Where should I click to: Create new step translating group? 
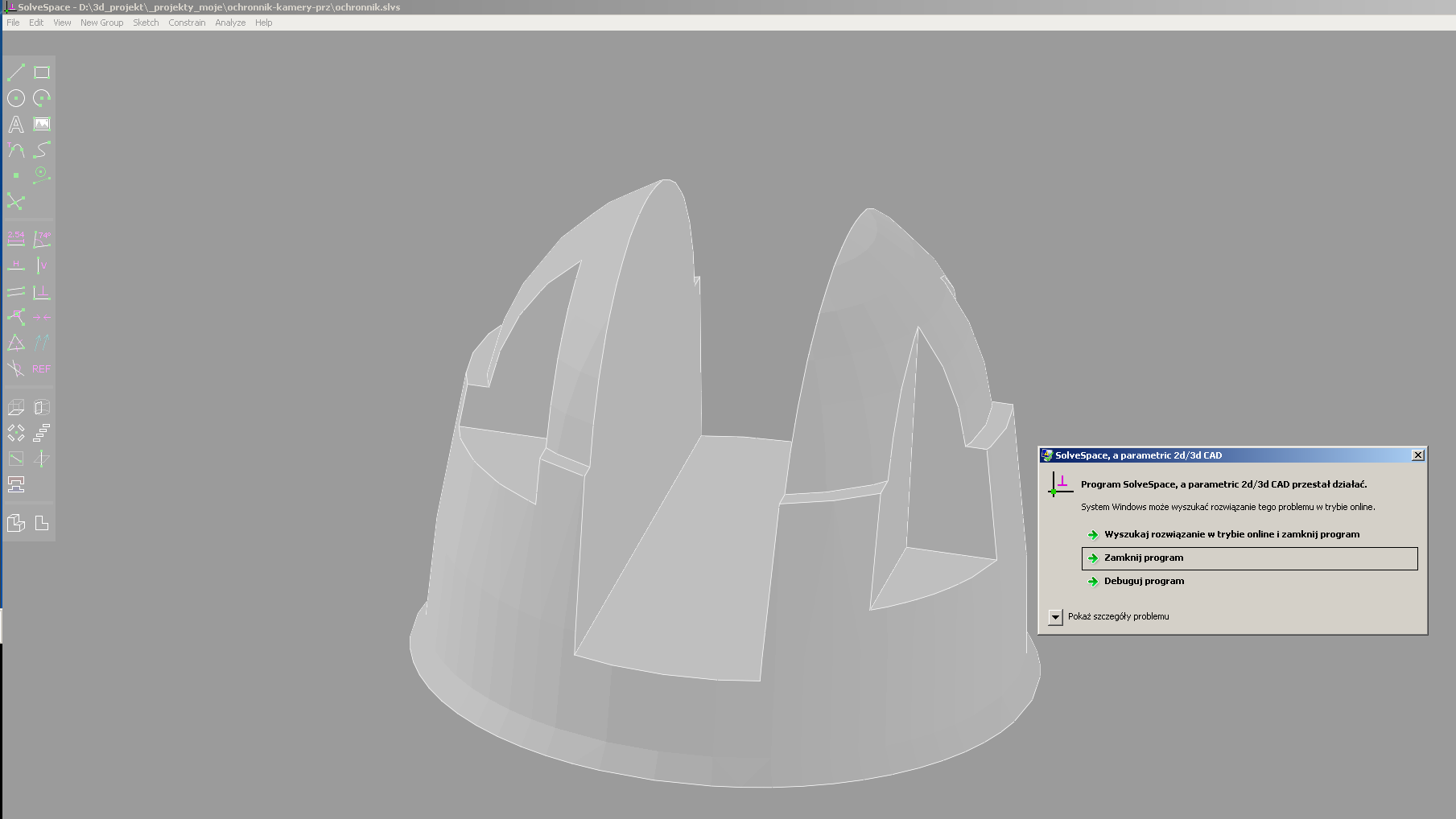pos(42,433)
